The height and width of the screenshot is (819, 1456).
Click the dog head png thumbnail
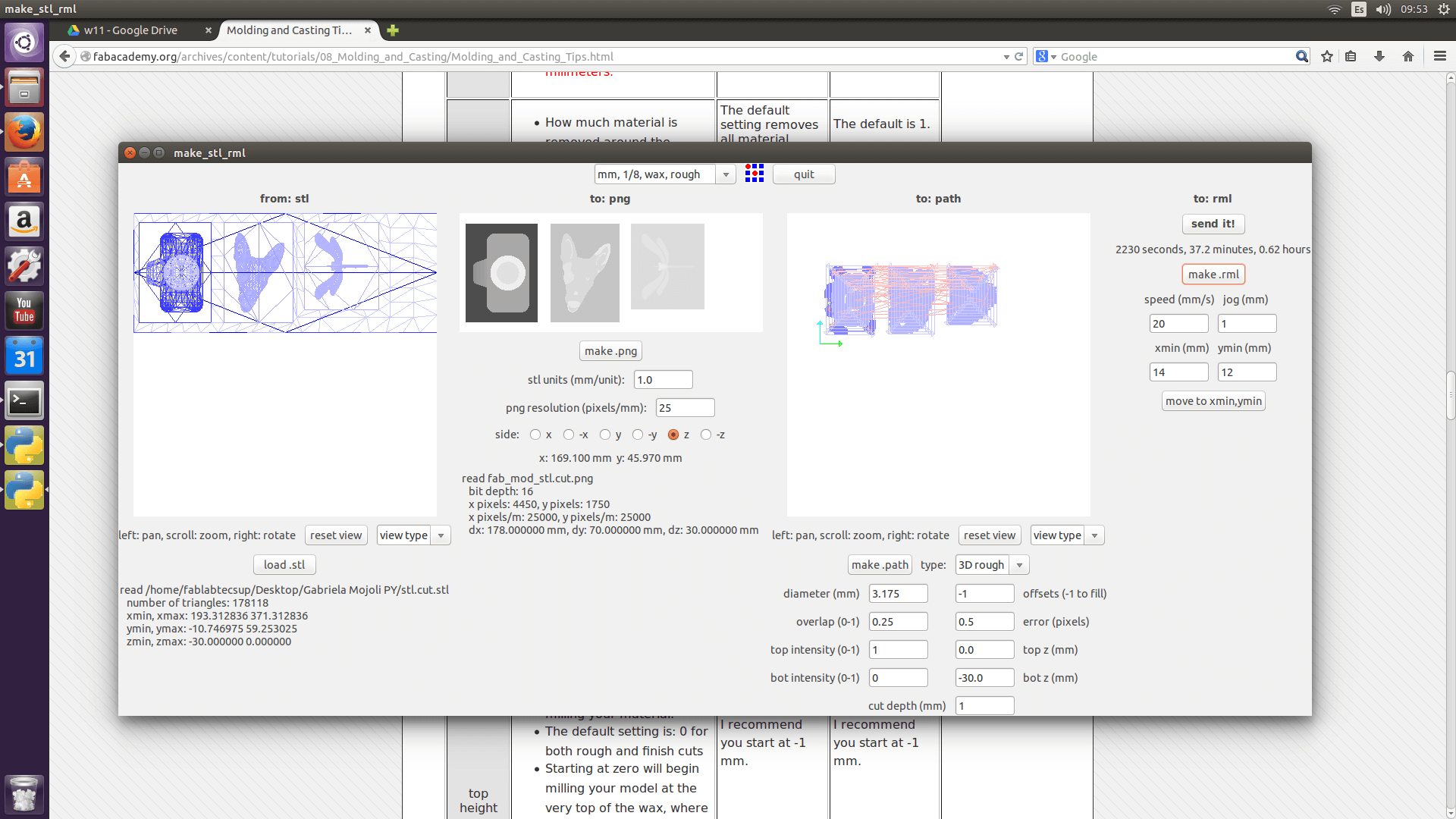click(585, 273)
